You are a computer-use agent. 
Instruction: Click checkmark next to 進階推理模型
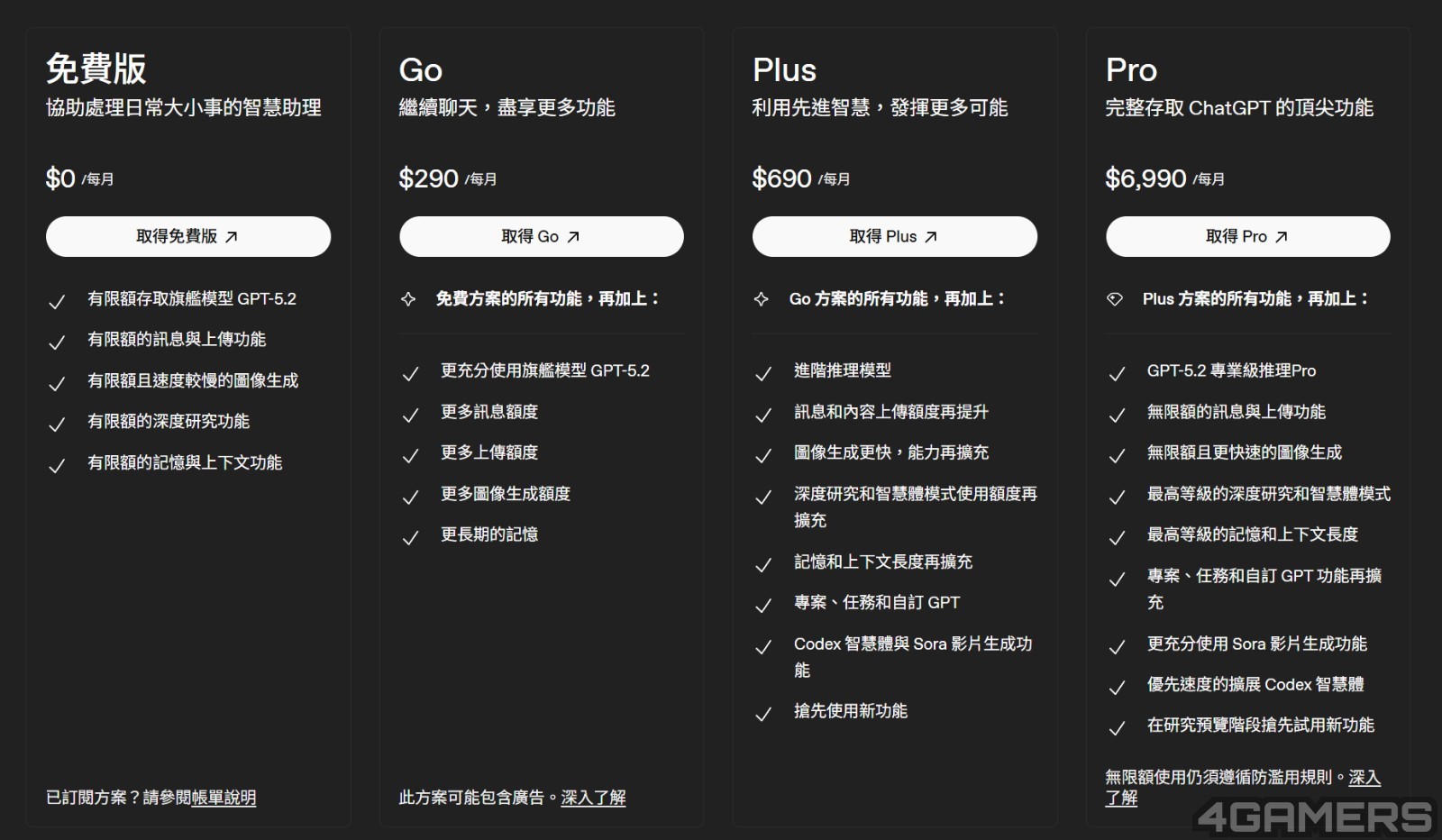(x=763, y=374)
